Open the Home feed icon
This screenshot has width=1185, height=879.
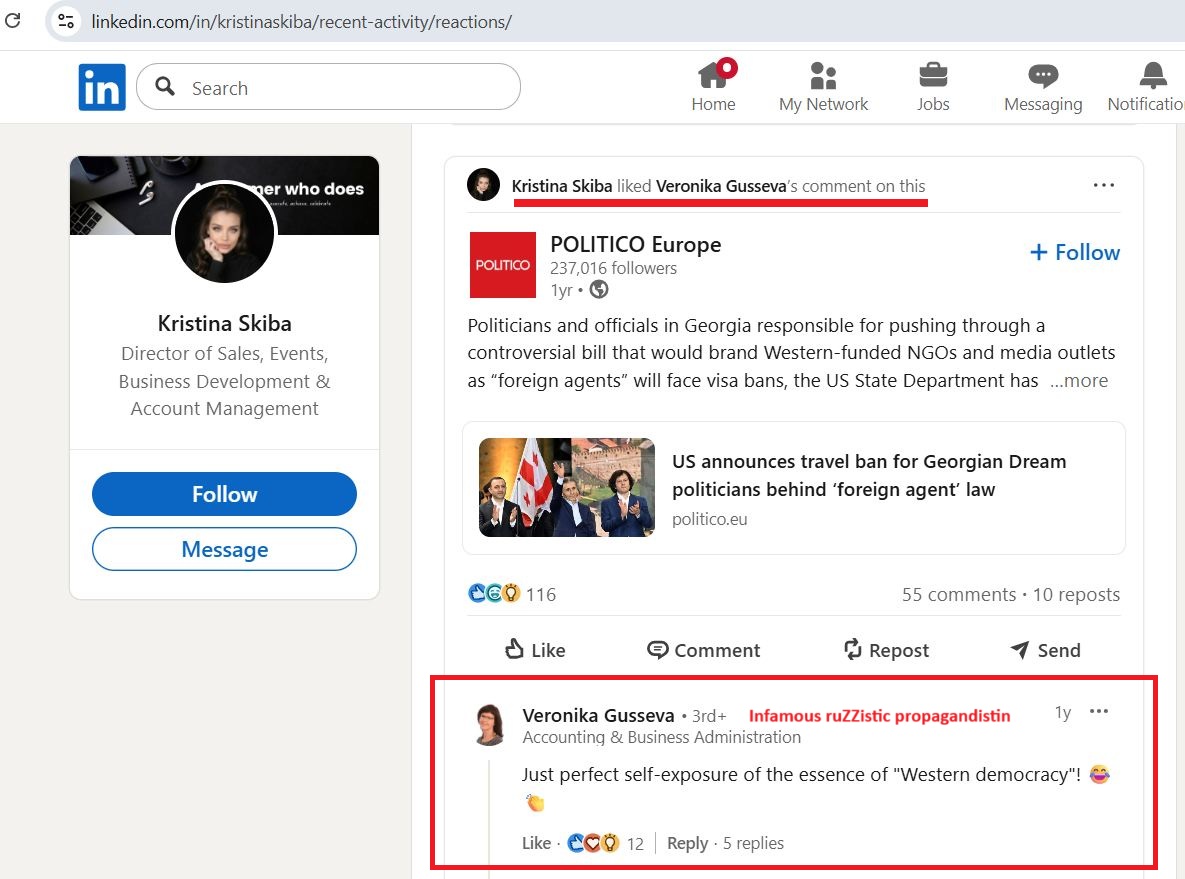pyautogui.click(x=713, y=76)
